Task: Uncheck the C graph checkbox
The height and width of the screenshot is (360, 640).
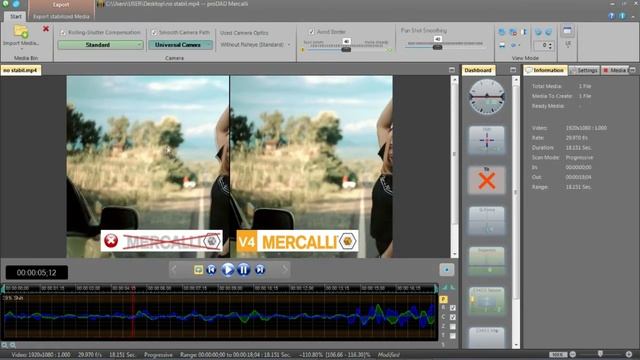Action: pos(453,317)
